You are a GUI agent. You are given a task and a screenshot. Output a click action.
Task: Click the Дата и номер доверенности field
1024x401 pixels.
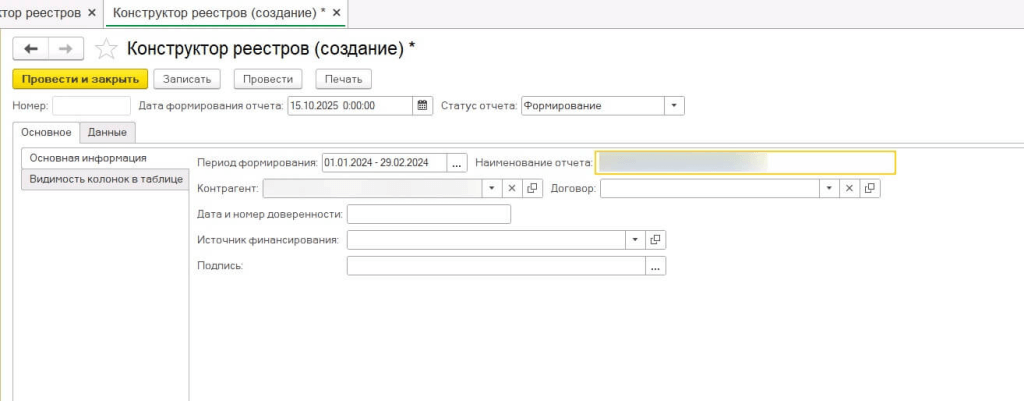click(428, 214)
